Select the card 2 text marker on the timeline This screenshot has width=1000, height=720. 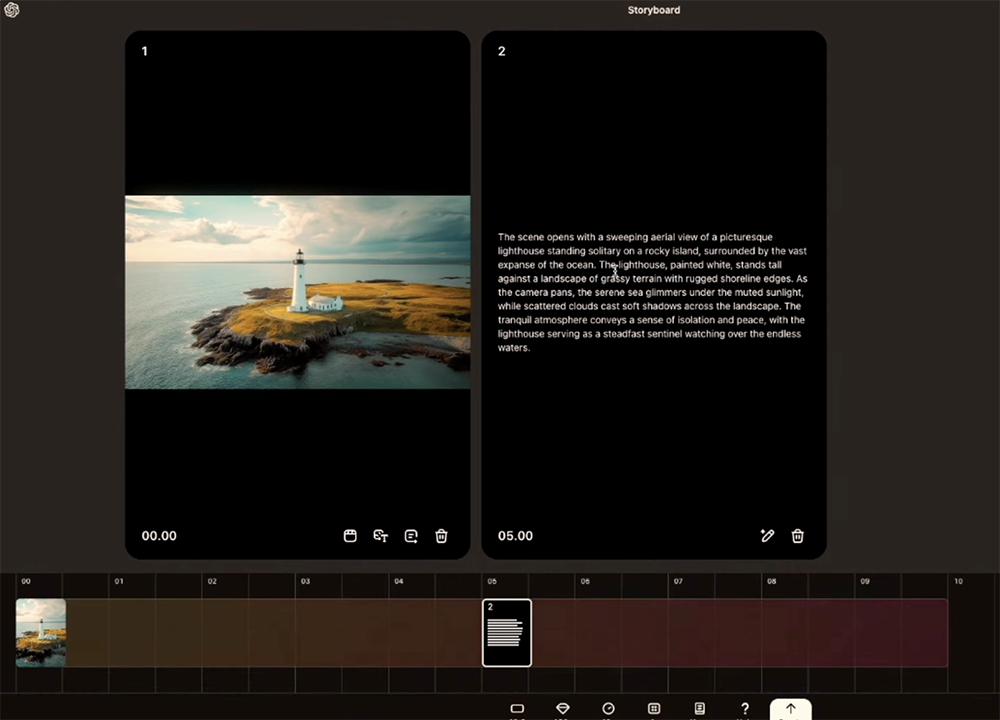(x=507, y=633)
